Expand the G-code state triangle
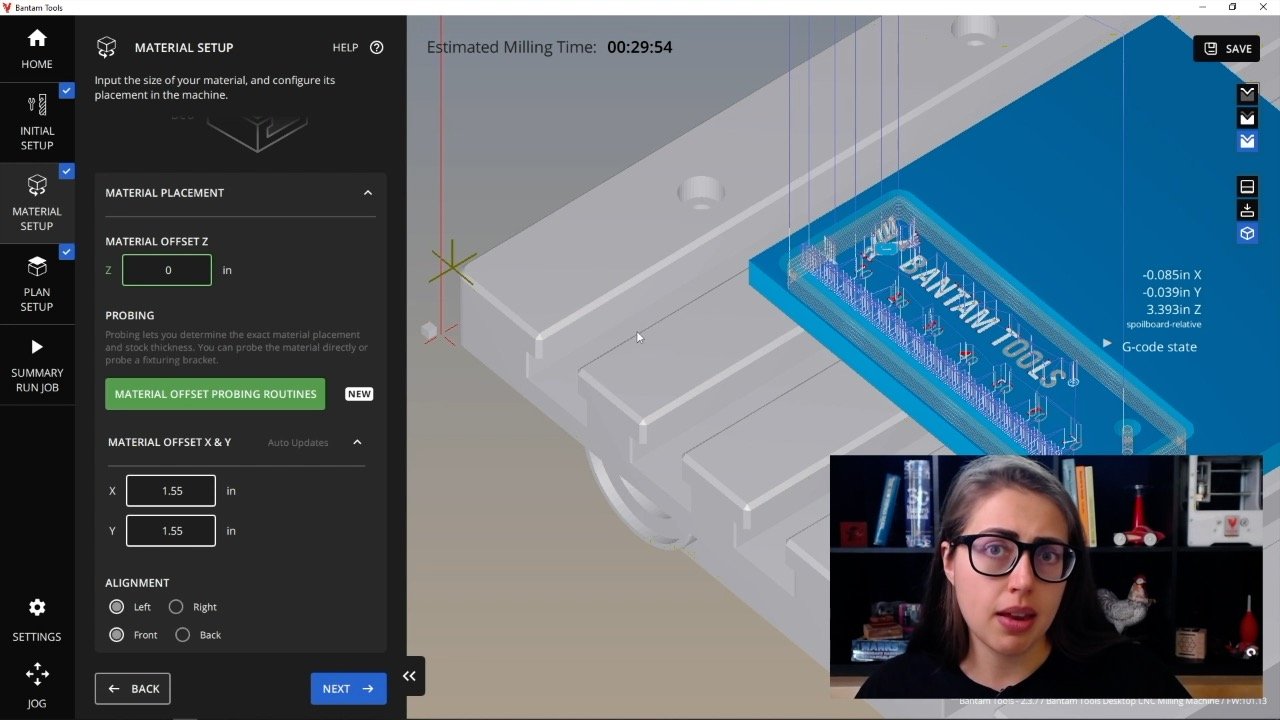The width and height of the screenshot is (1280, 720). click(1106, 343)
